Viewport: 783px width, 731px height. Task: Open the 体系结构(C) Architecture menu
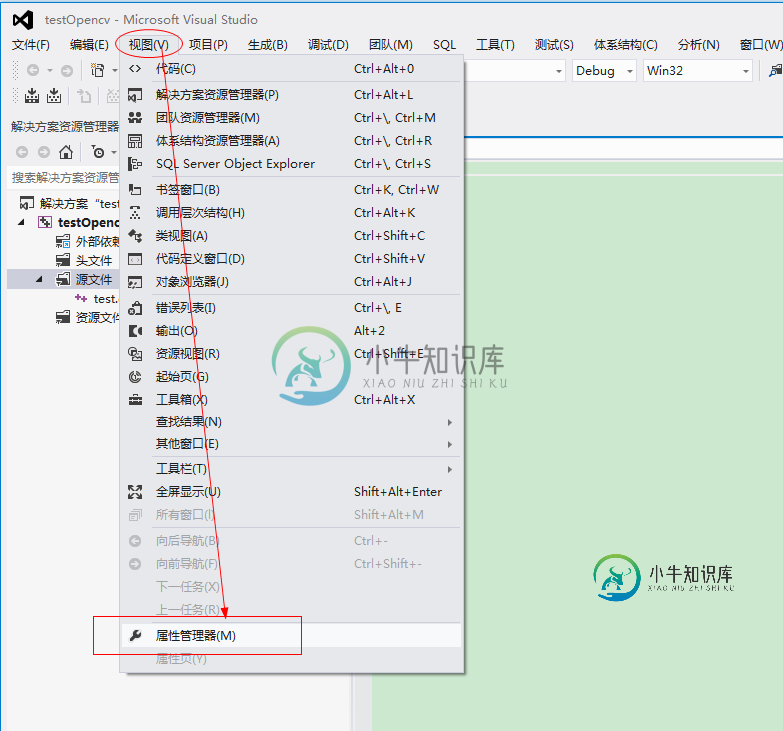625,45
